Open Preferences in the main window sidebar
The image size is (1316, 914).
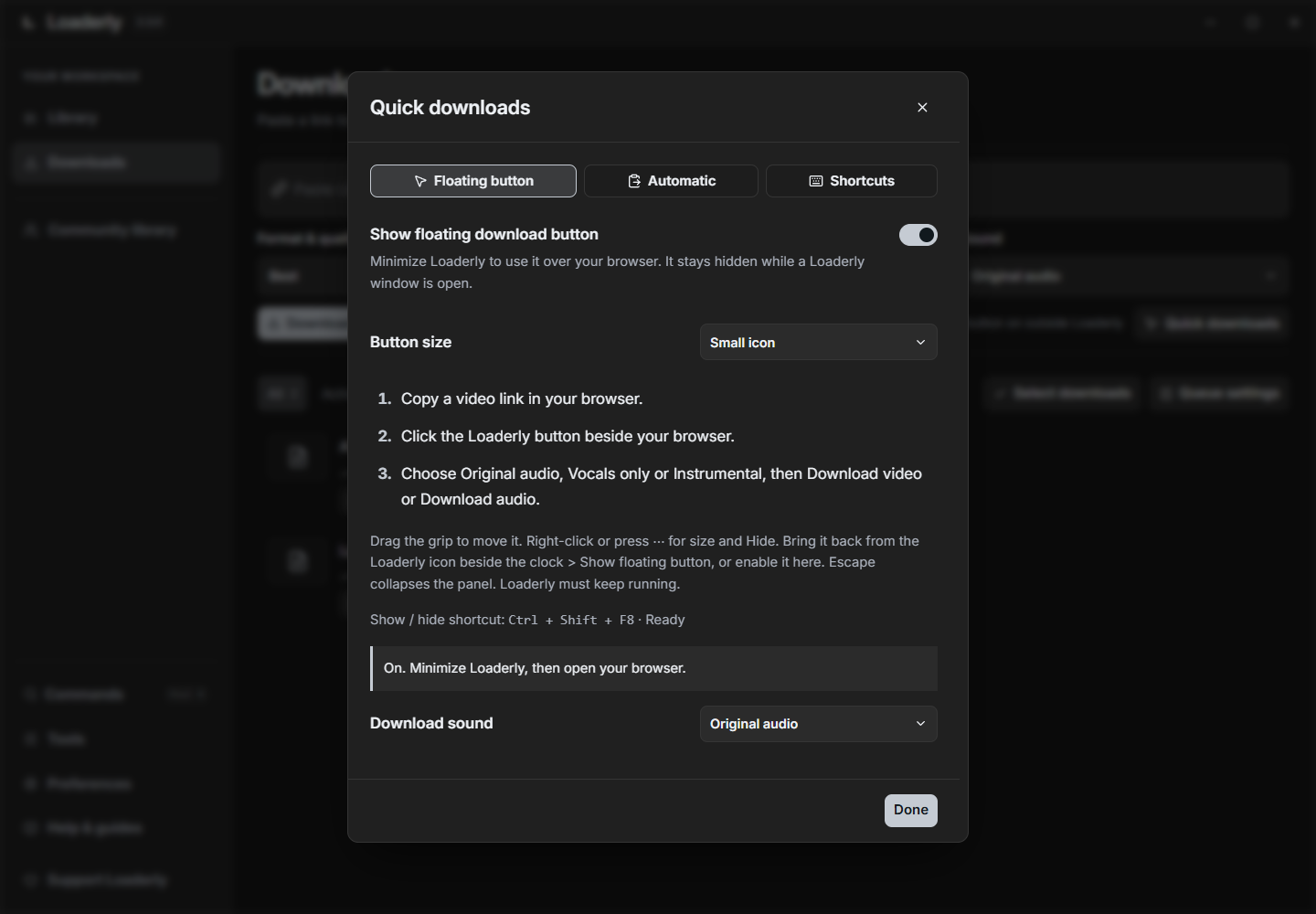coord(117,783)
